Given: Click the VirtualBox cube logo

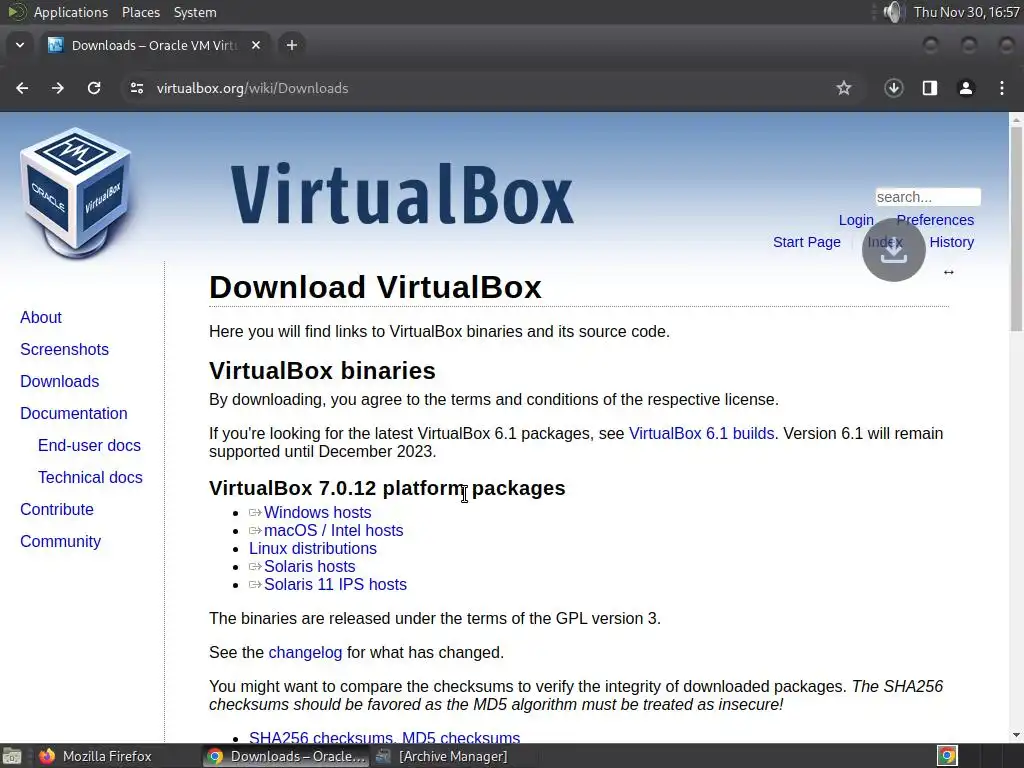Looking at the screenshot, I should (x=76, y=192).
